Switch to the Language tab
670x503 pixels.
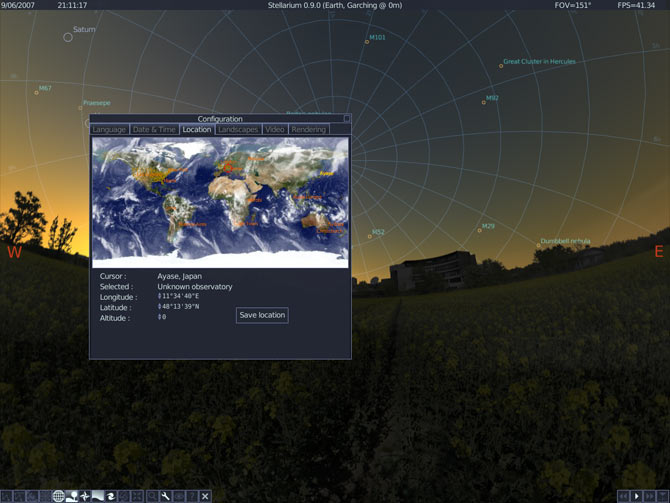pyautogui.click(x=109, y=130)
